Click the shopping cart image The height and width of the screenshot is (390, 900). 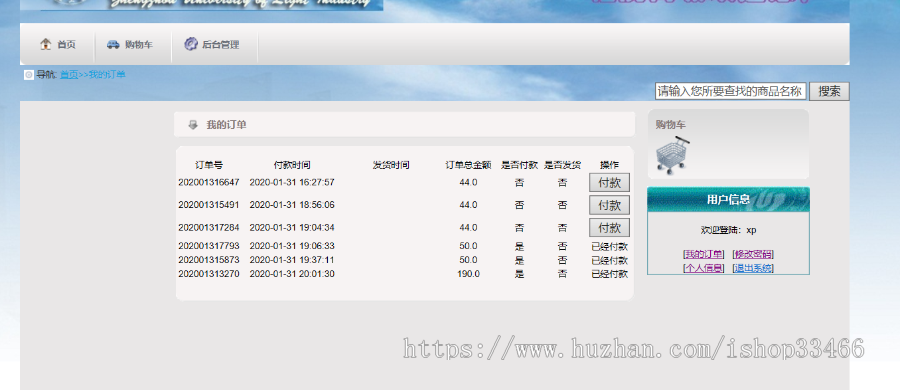point(673,155)
